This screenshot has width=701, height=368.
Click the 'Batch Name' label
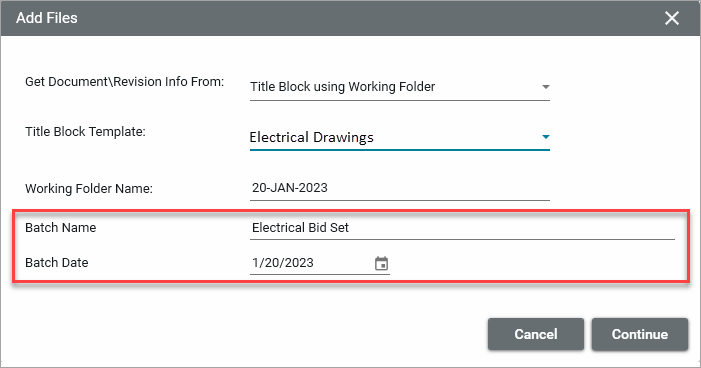60,228
